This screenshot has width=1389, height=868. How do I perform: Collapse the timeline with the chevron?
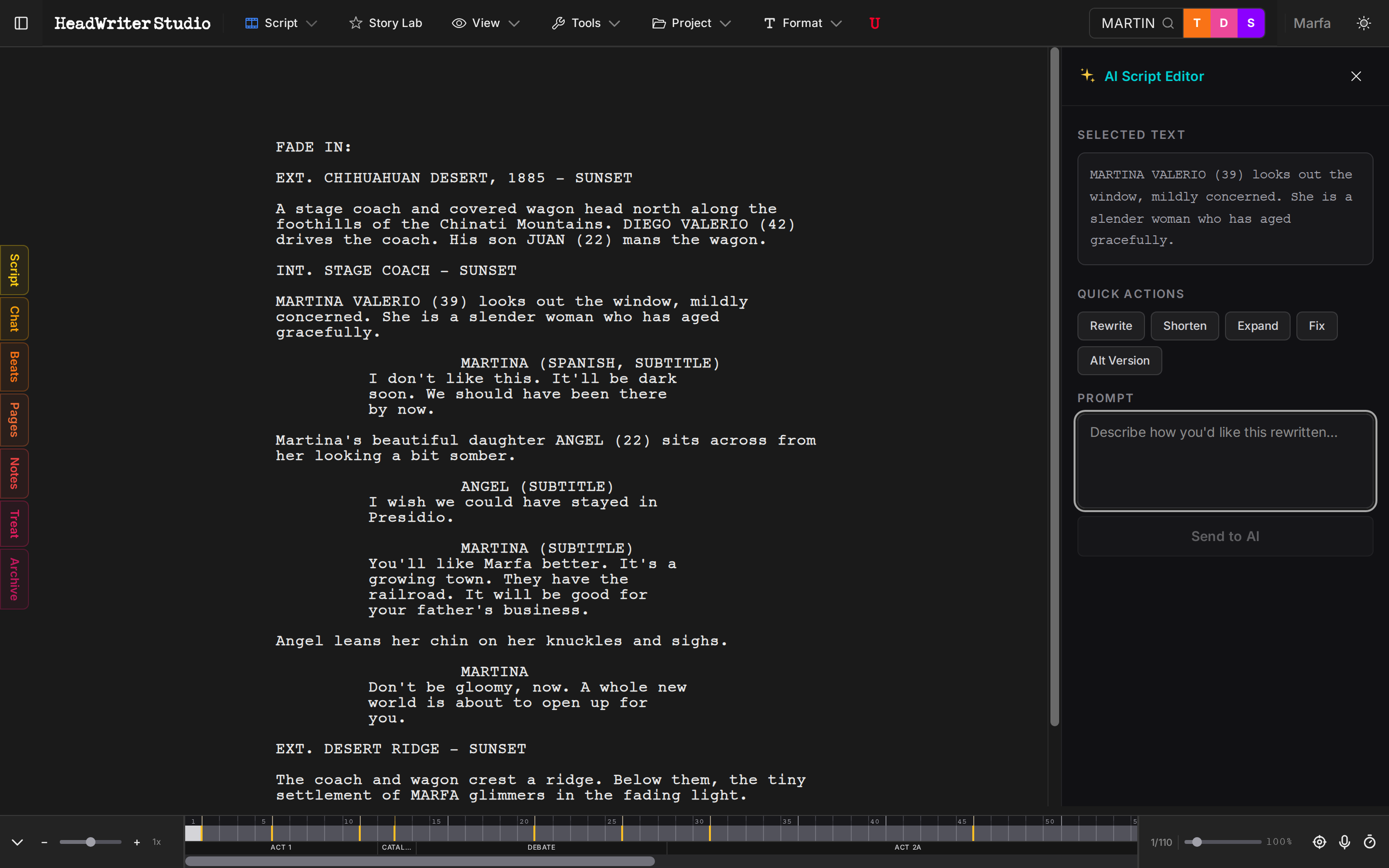coord(17,842)
